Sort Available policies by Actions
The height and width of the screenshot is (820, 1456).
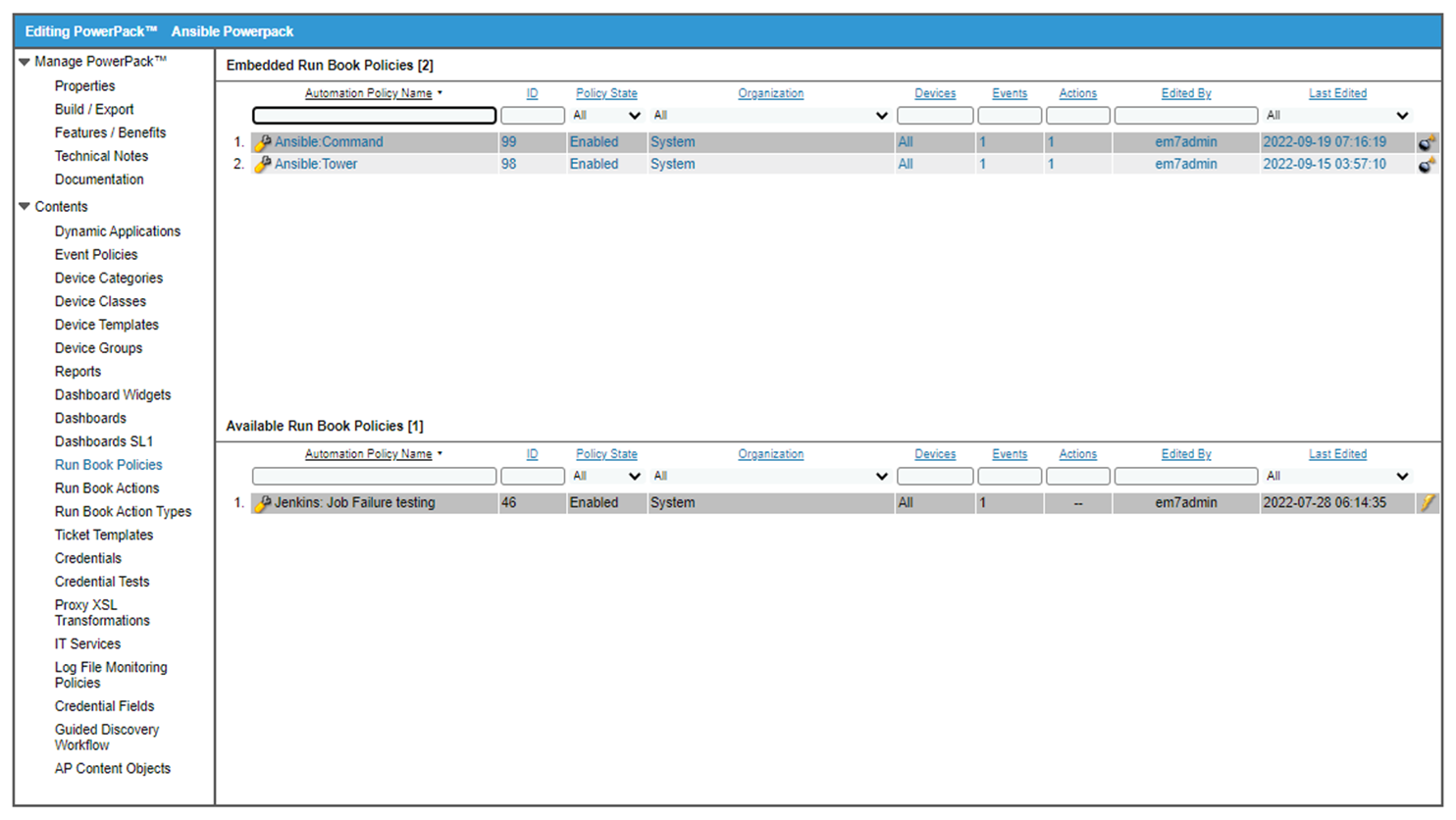(x=1077, y=455)
